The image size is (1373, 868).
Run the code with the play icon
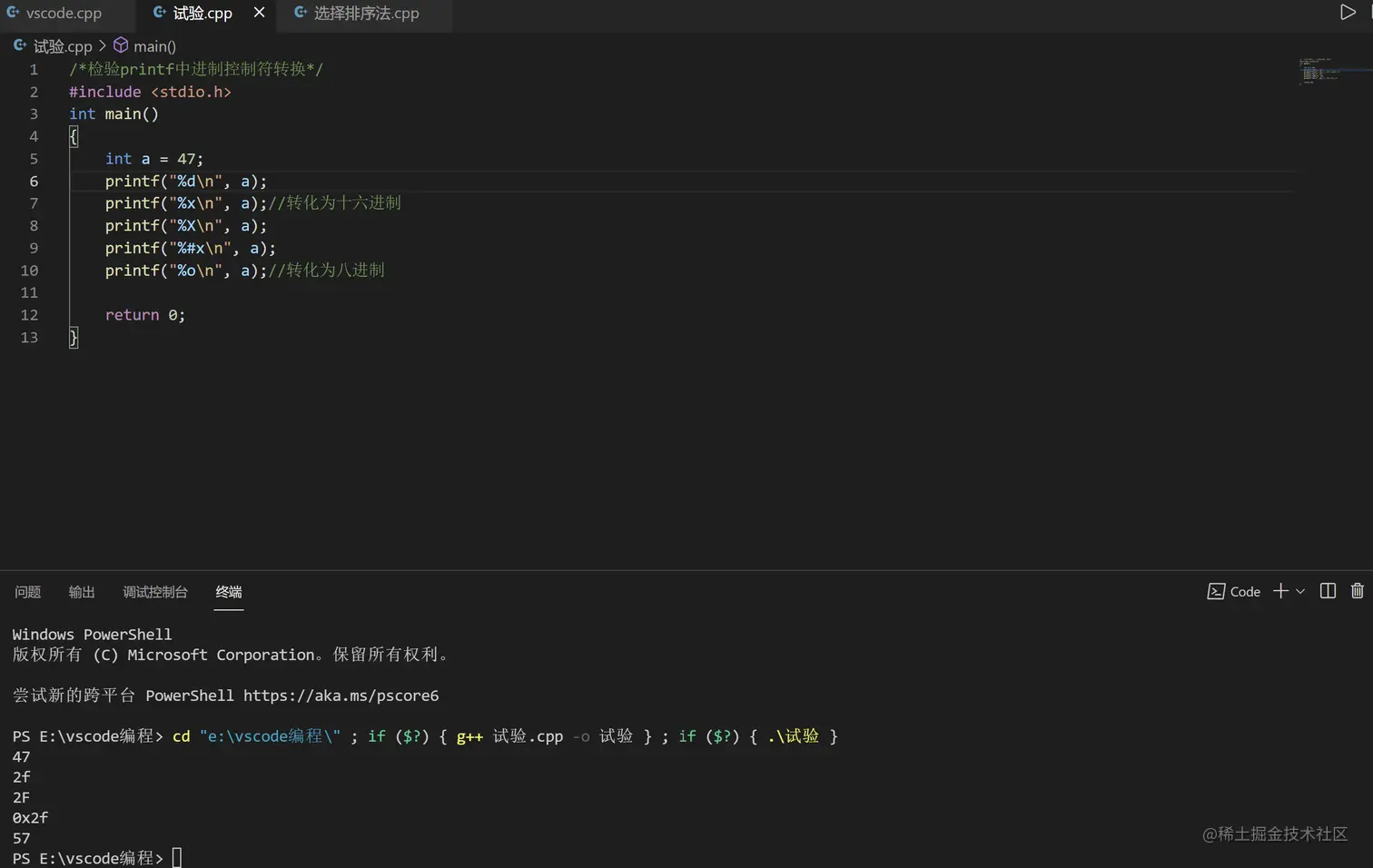pyautogui.click(x=1348, y=12)
